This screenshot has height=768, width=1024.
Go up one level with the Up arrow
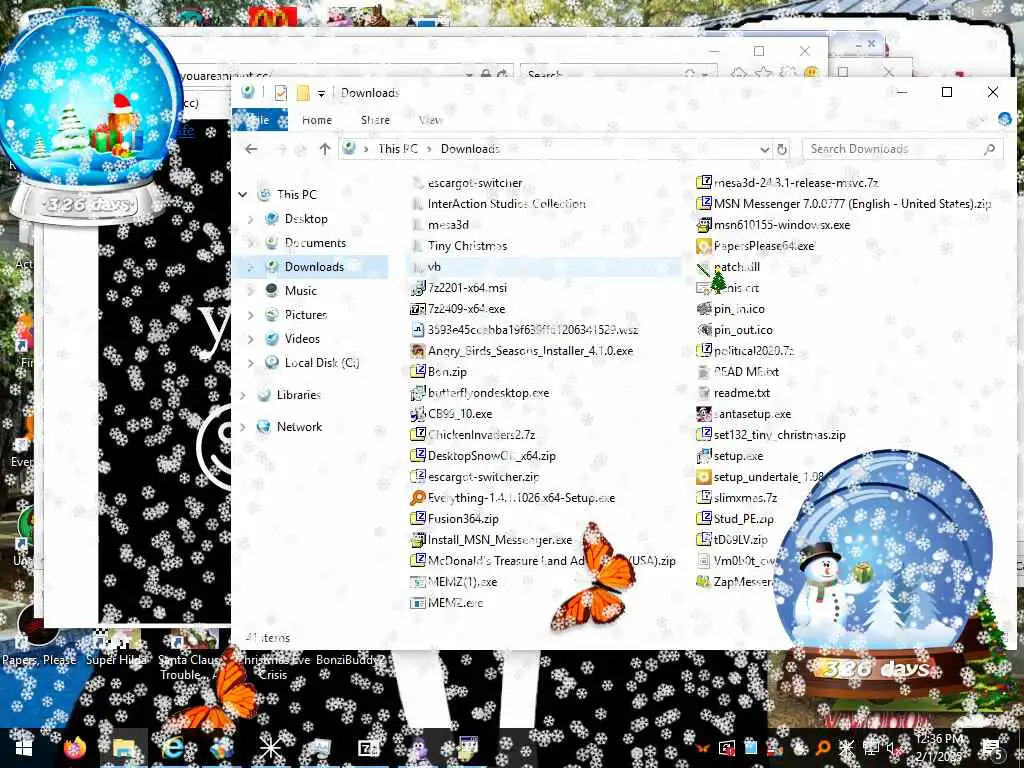click(325, 149)
